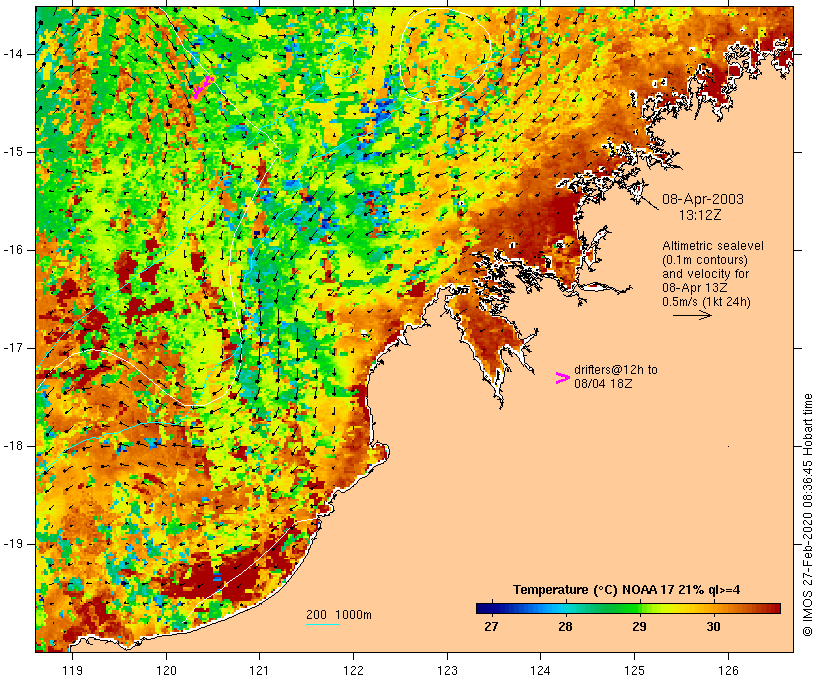Click longitude axis label 121
Viewport: 820px width, 680px height.
point(260,670)
